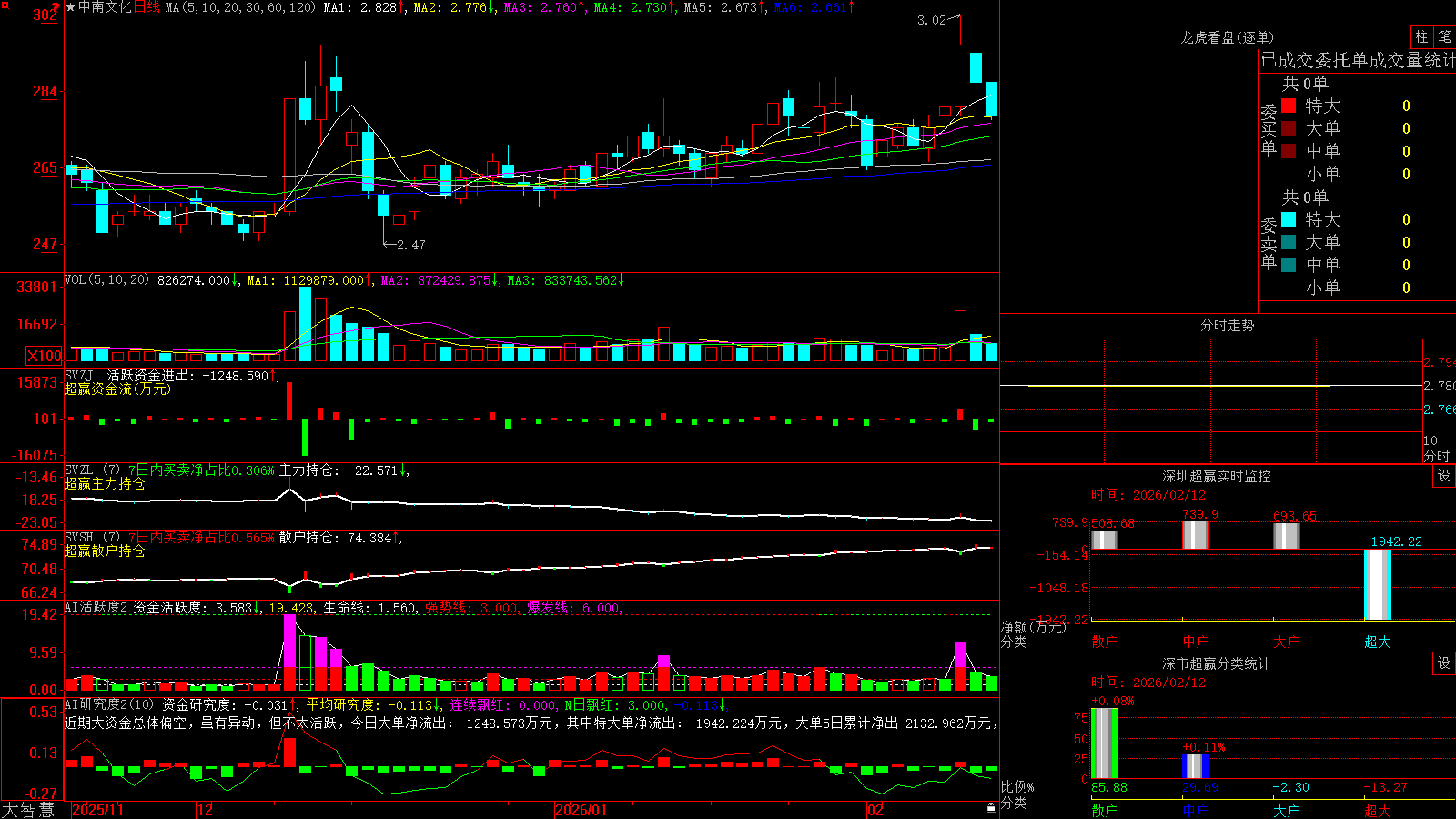
Task: Click the 龙虎看盘(逐单) panel title
Action: 1227,37
